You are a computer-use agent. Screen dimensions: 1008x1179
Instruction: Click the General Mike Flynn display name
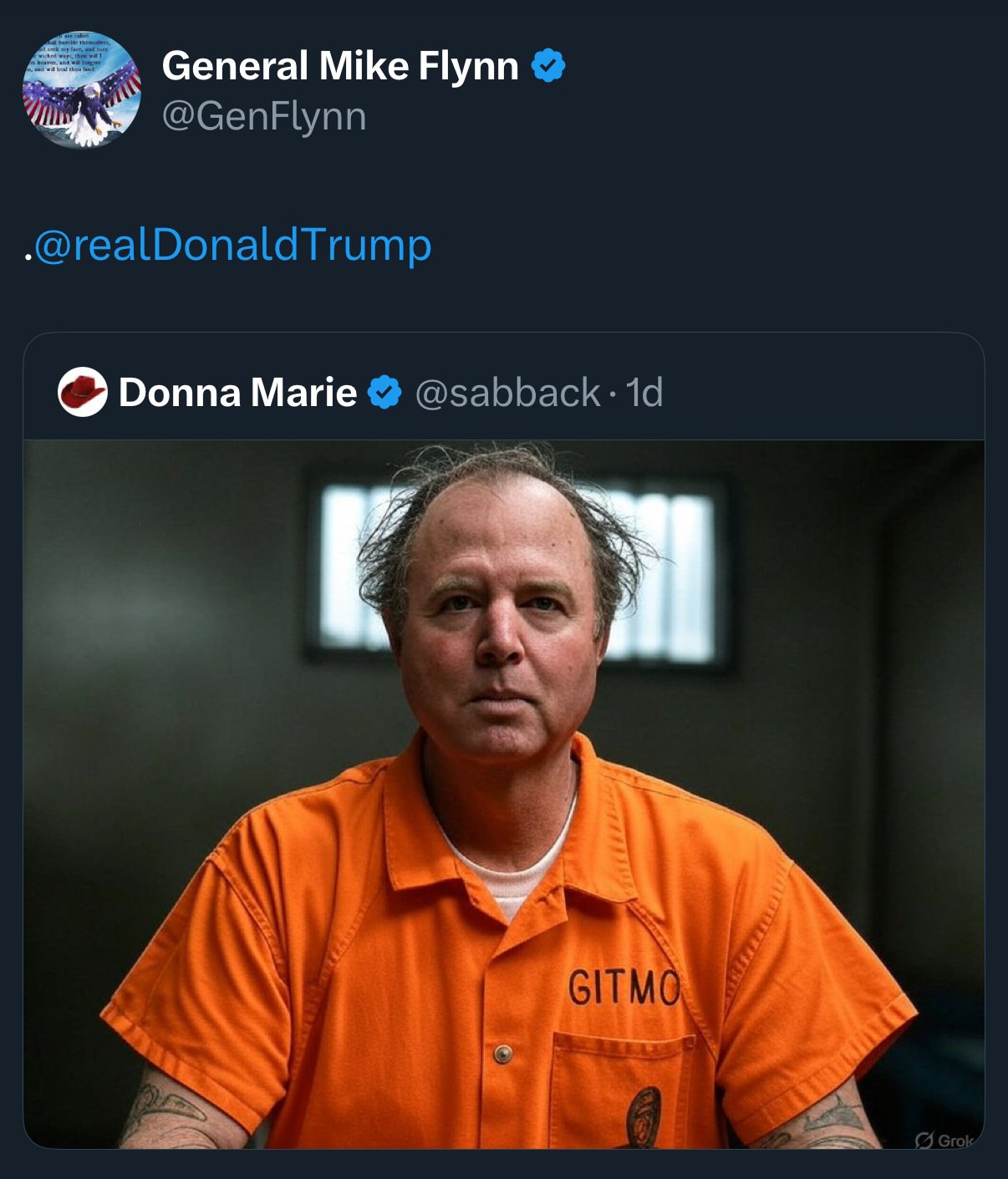[340, 66]
